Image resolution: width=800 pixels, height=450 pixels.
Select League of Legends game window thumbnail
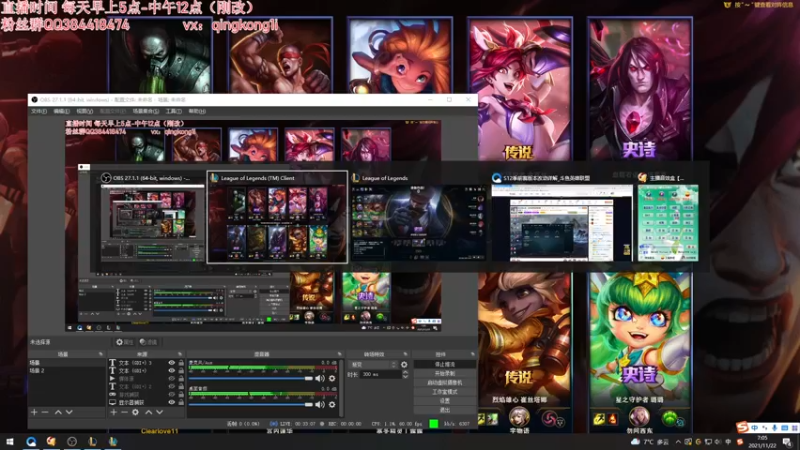418,217
